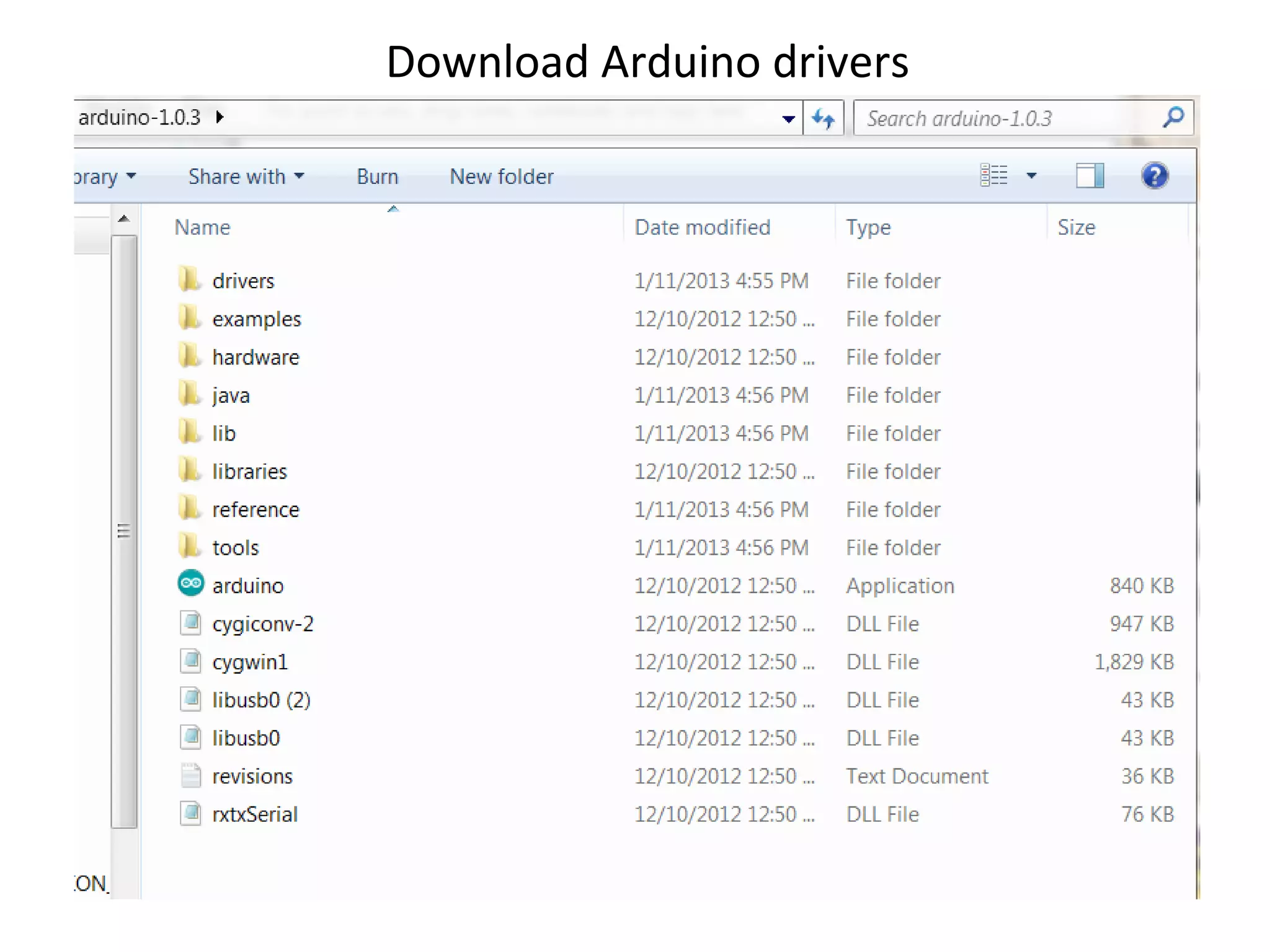This screenshot has width=1270, height=952.
Task: Open the address bar history dropdown
Action: tap(788, 118)
